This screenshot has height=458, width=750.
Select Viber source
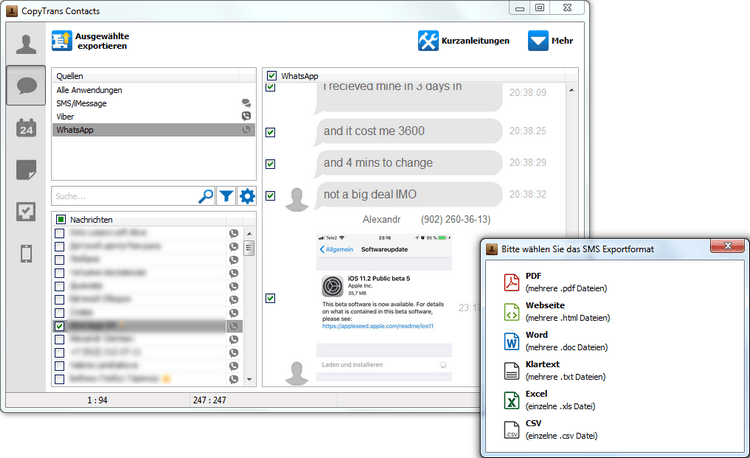point(65,117)
